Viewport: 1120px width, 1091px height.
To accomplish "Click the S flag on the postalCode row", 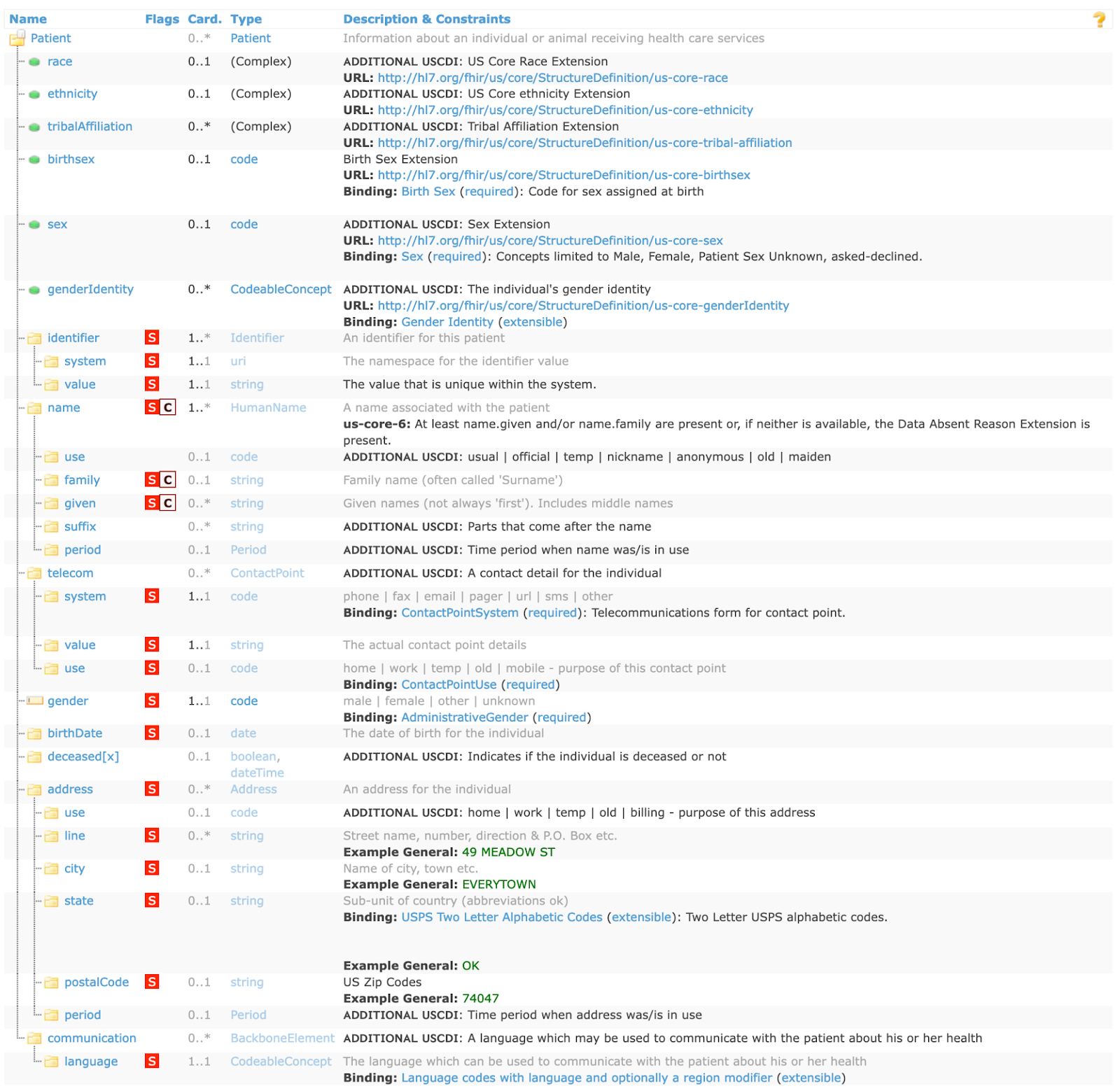I will (152, 982).
